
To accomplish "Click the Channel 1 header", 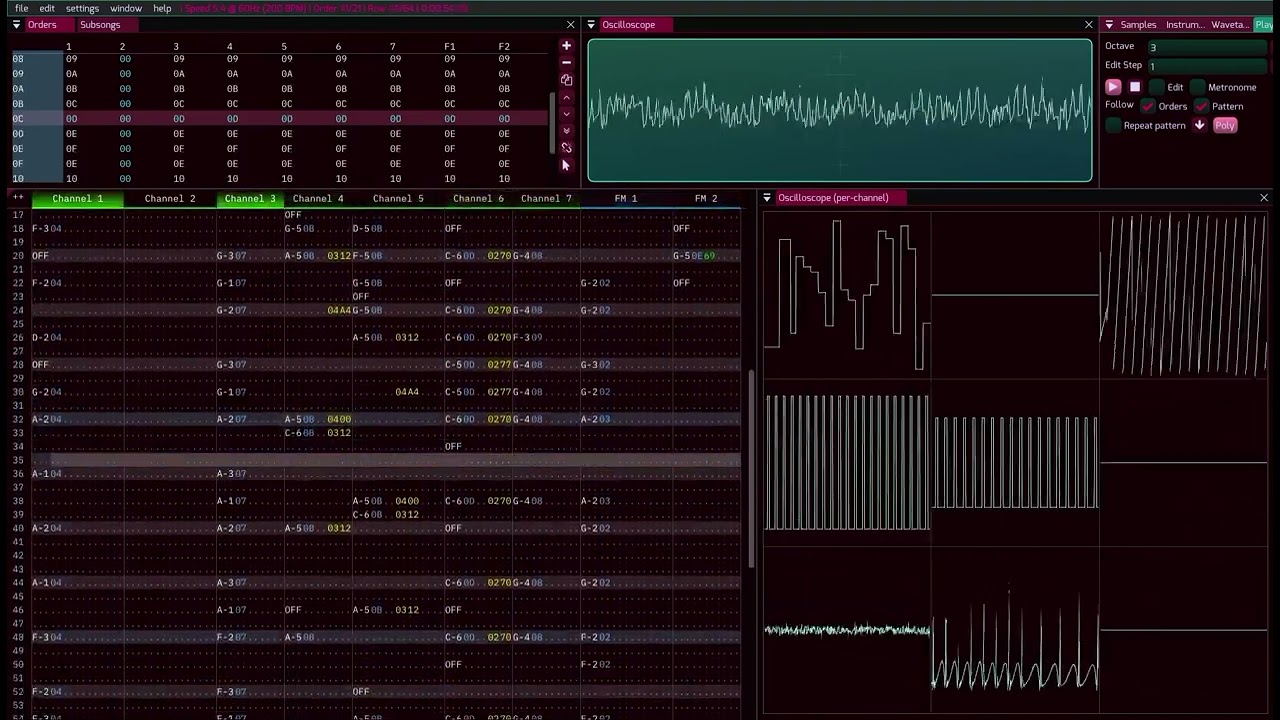I will [x=78, y=198].
